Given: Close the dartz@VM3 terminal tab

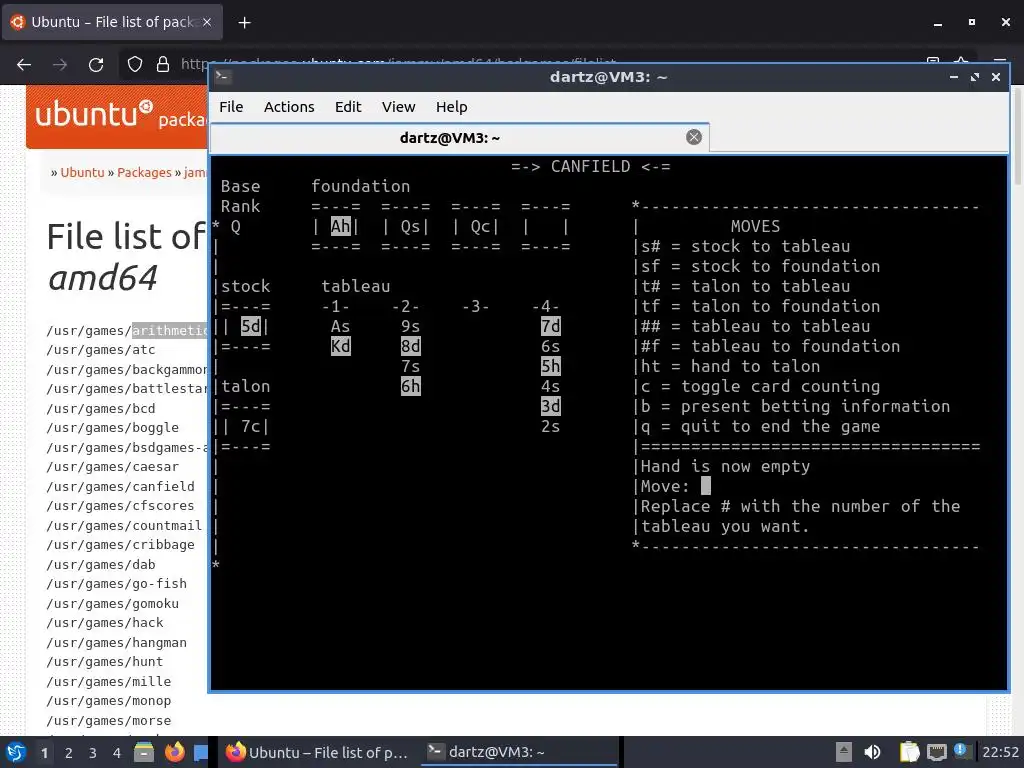Looking at the screenshot, I should click(x=694, y=137).
